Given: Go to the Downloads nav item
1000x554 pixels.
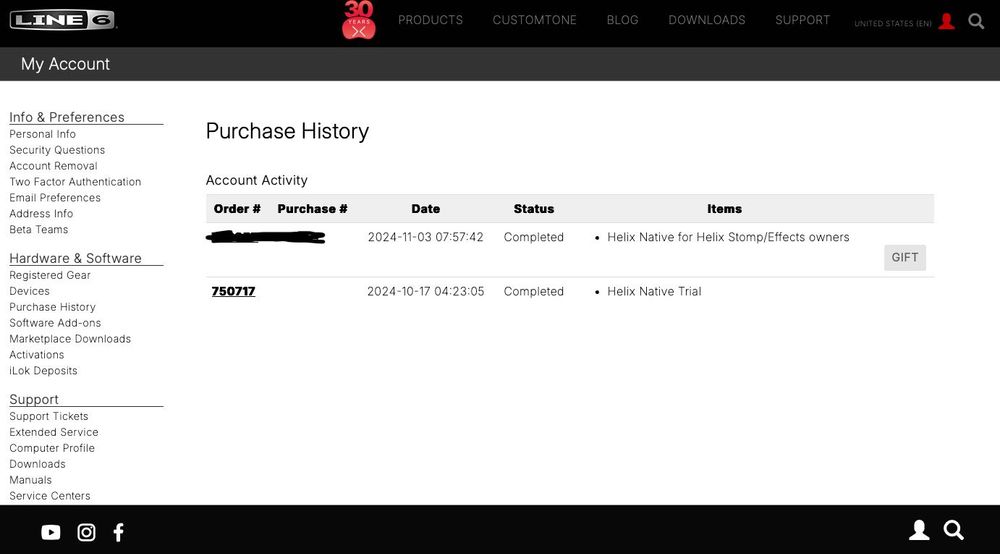Looking at the screenshot, I should point(707,20).
